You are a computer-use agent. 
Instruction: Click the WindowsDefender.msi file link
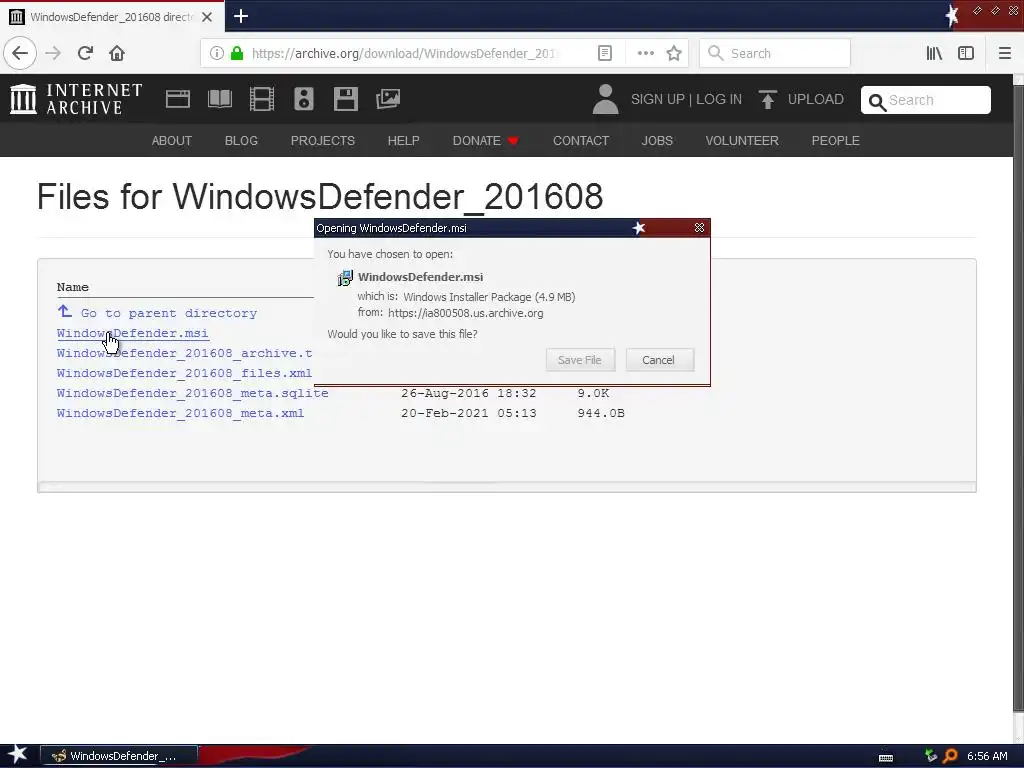pos(133,333)
